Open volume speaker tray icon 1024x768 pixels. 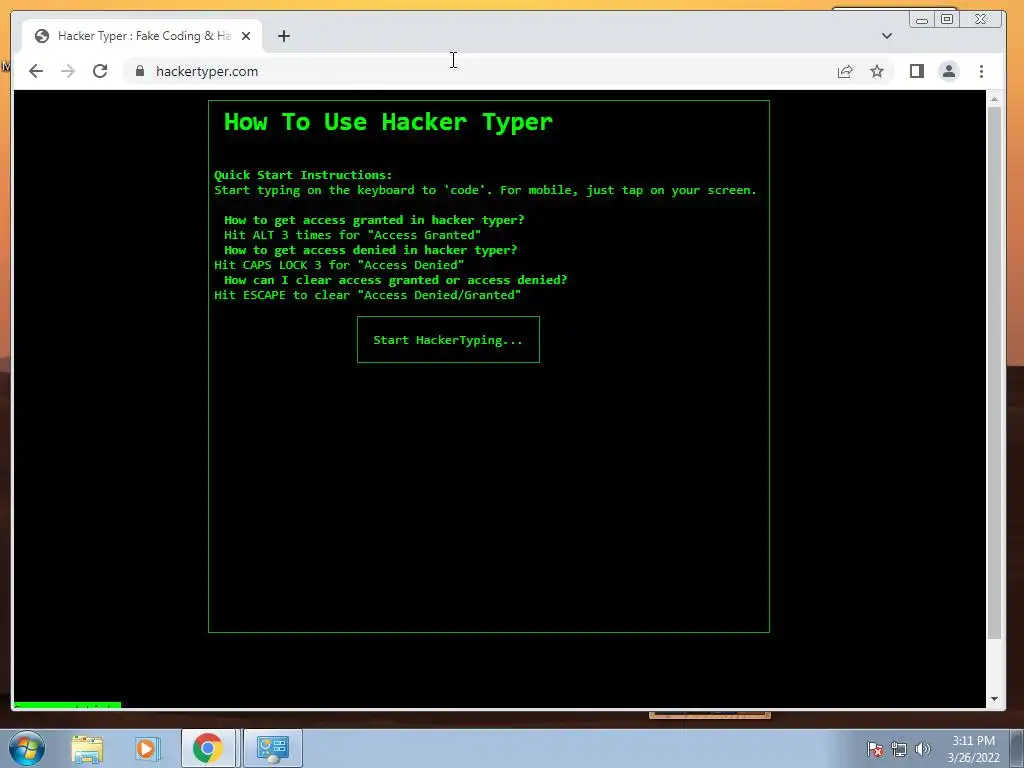point(923,749)
